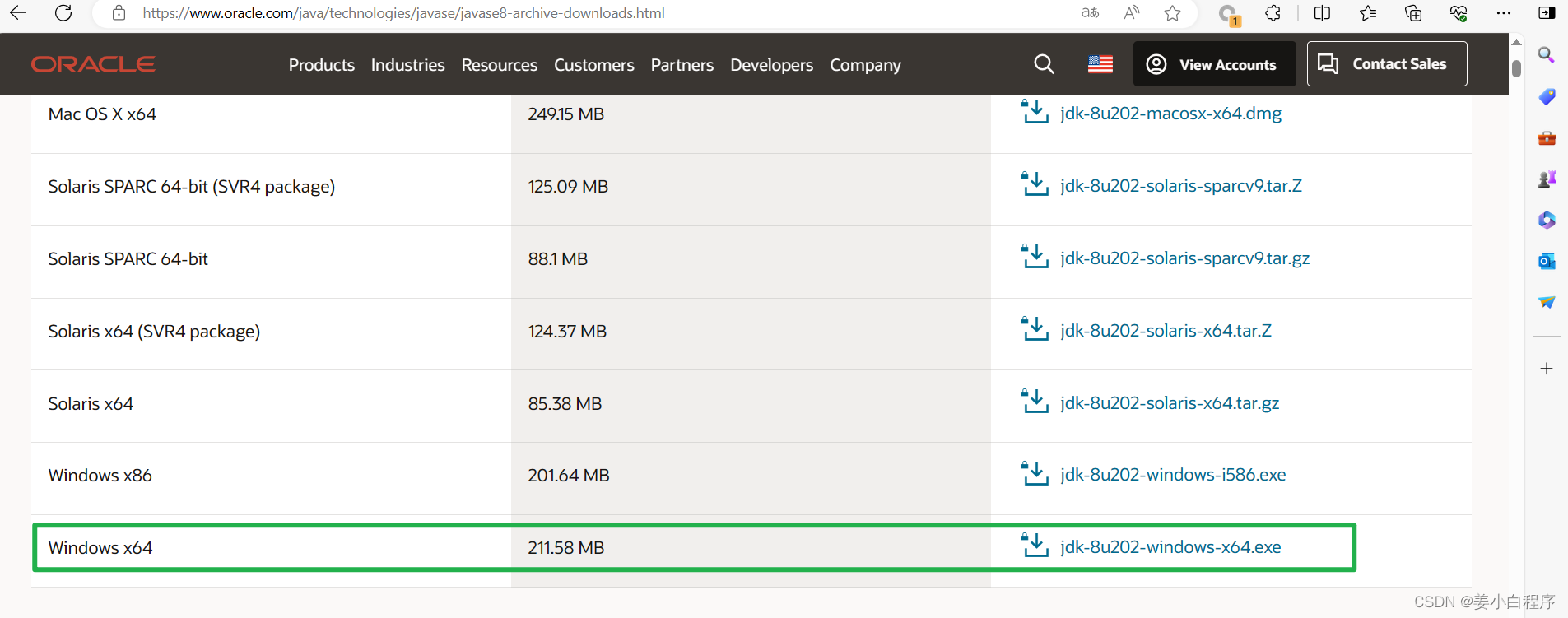The width and height of the screenshot is (1568, 618).
Task: Click the Oracle logo
Action: pyautogui.click(x=93, y=64)
